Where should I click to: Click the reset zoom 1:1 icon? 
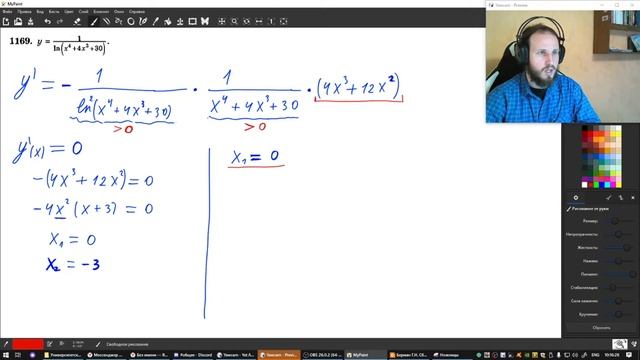[x=271, y=21]
